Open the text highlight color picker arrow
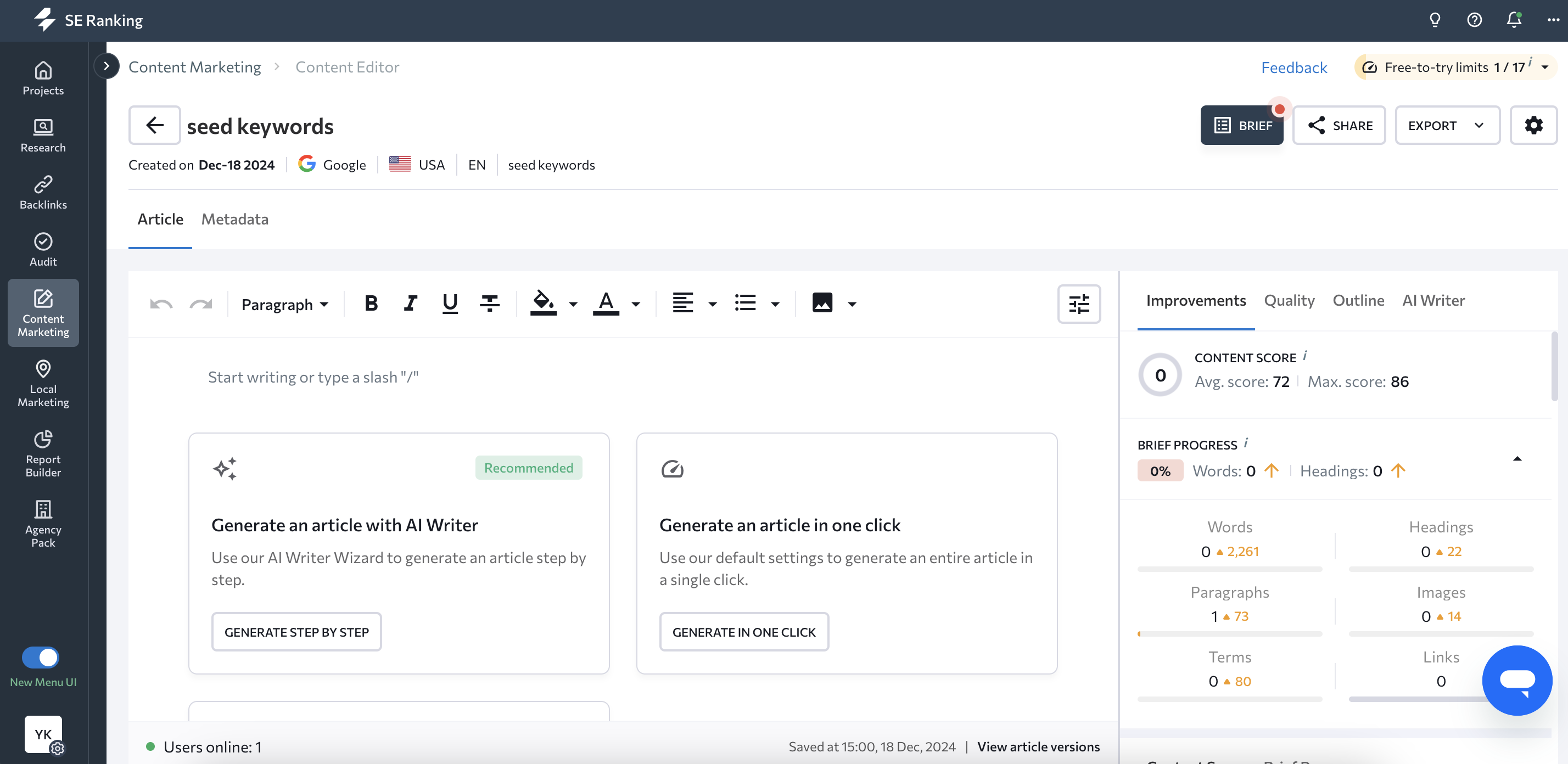 [573, 304]
